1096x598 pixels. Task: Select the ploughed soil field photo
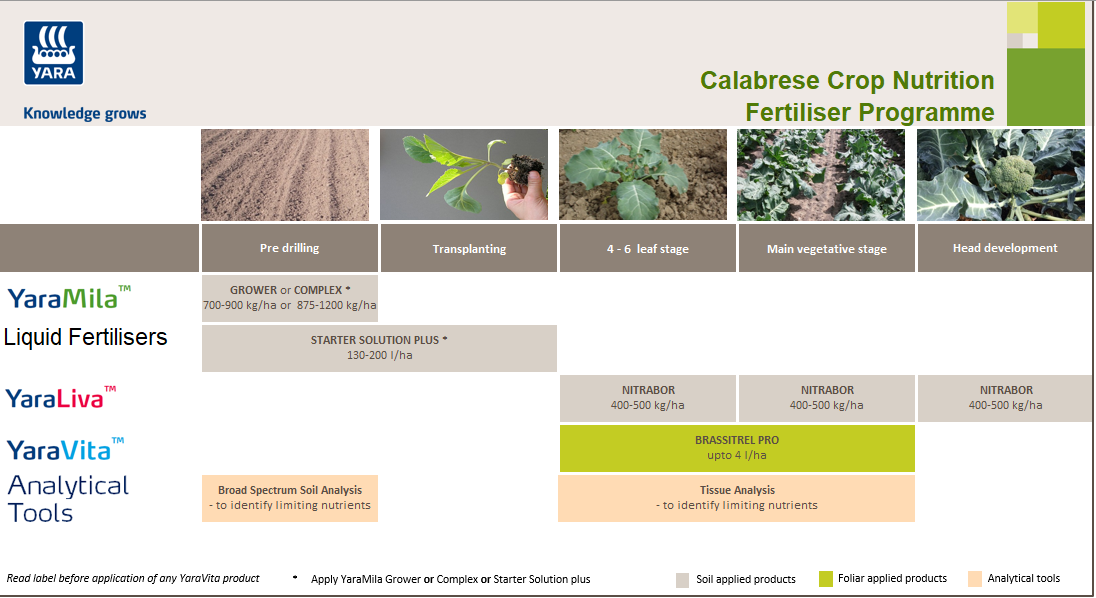click(289, 174)
